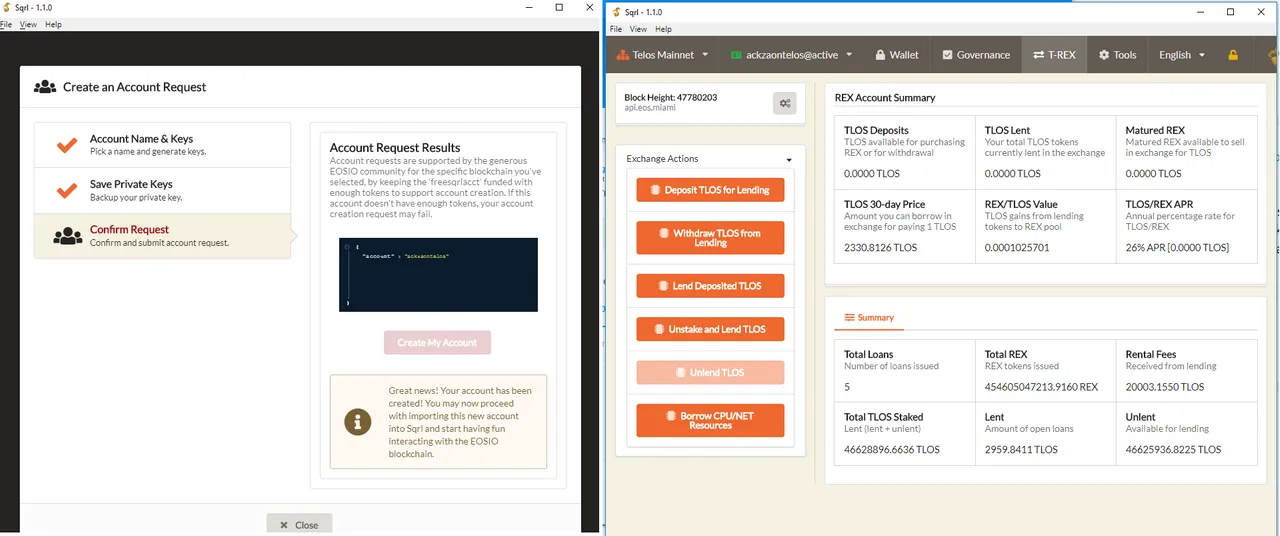This screenshot has width=1280, height=536.
Task: Click the 454605047213.9160 REX total value
Action: pos(1041,387)
